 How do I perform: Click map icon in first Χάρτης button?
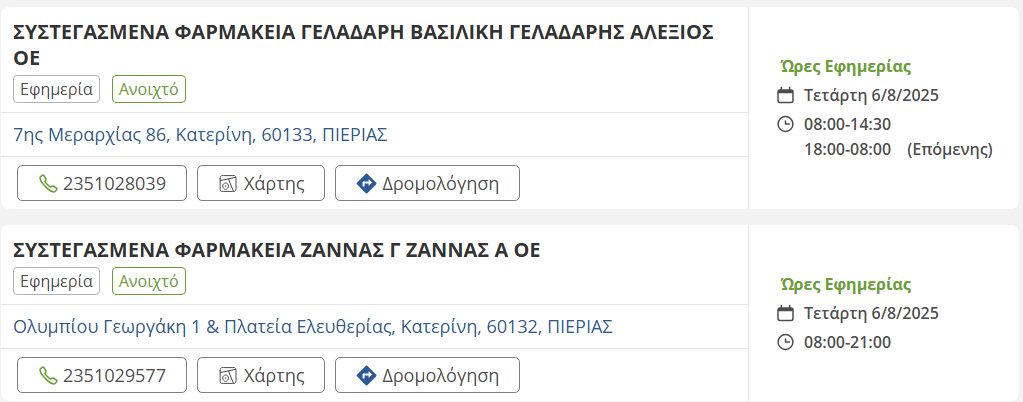(228, 184)
